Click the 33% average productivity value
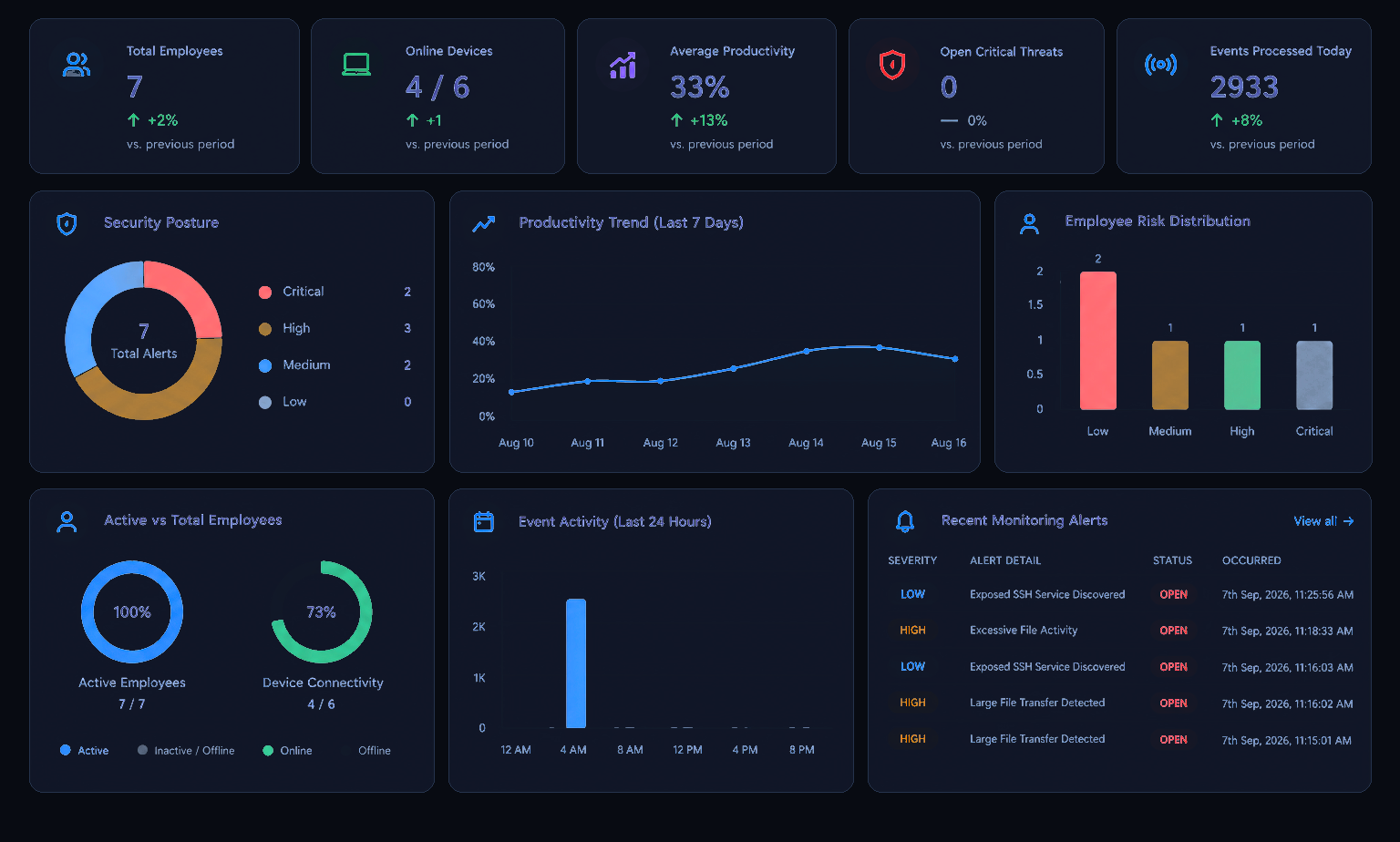1400x842 pixels. (x=700, y=87)
